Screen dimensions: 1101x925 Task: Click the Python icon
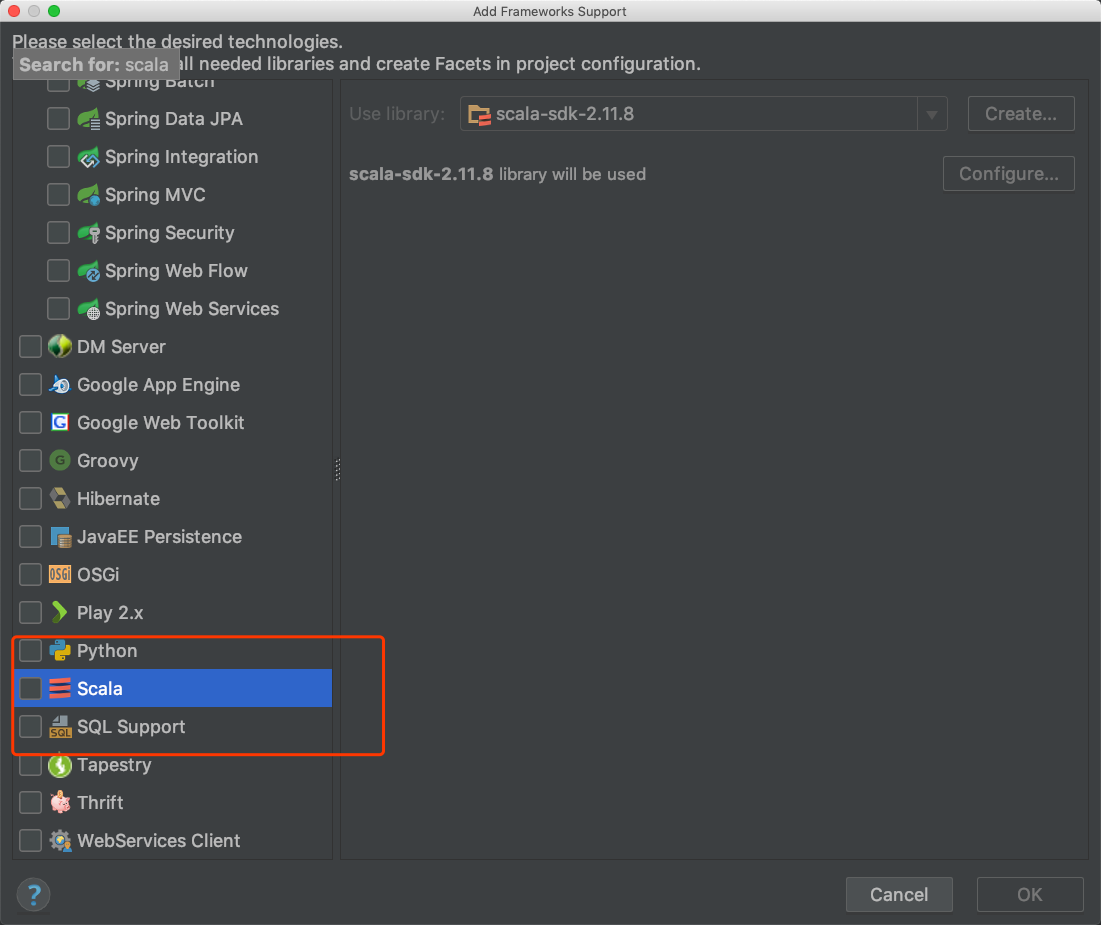coord(60,650)
